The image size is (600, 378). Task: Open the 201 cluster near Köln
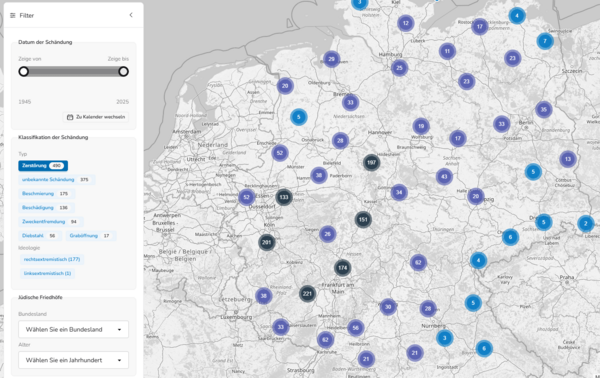click(266, 242)
